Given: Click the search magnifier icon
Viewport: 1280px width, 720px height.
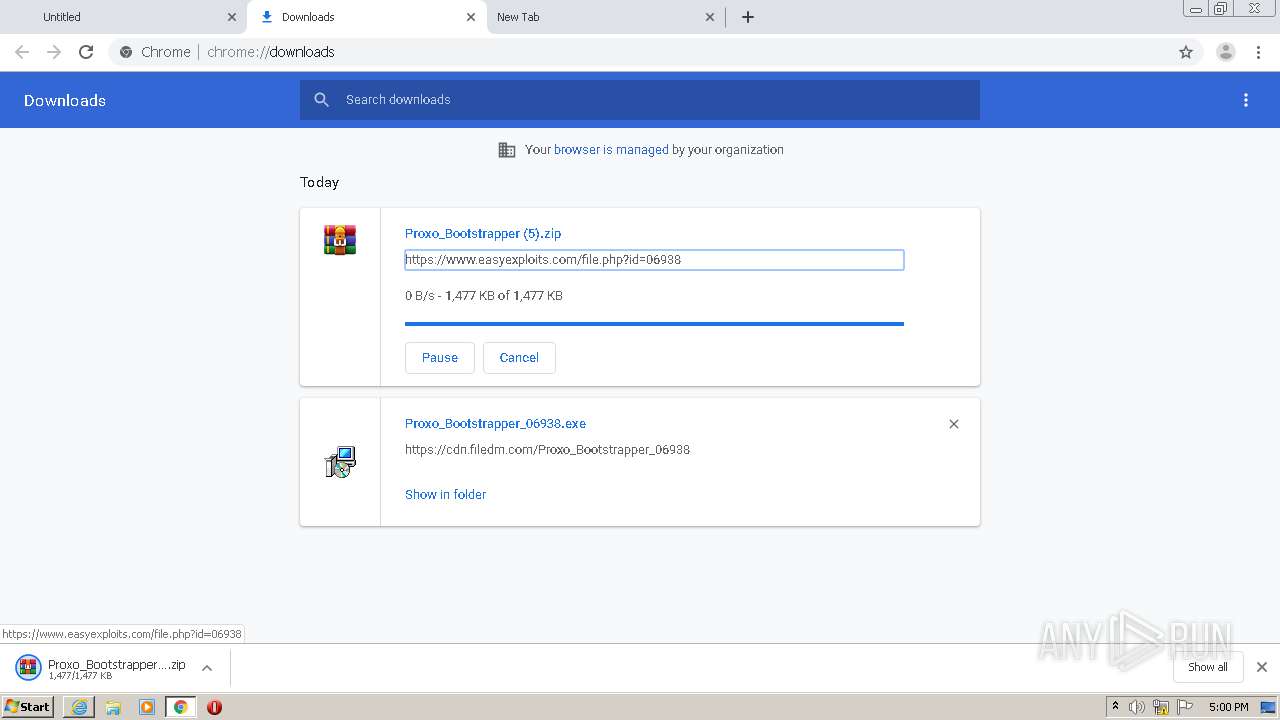Looking at the screenshot, I should pos(321,100).
